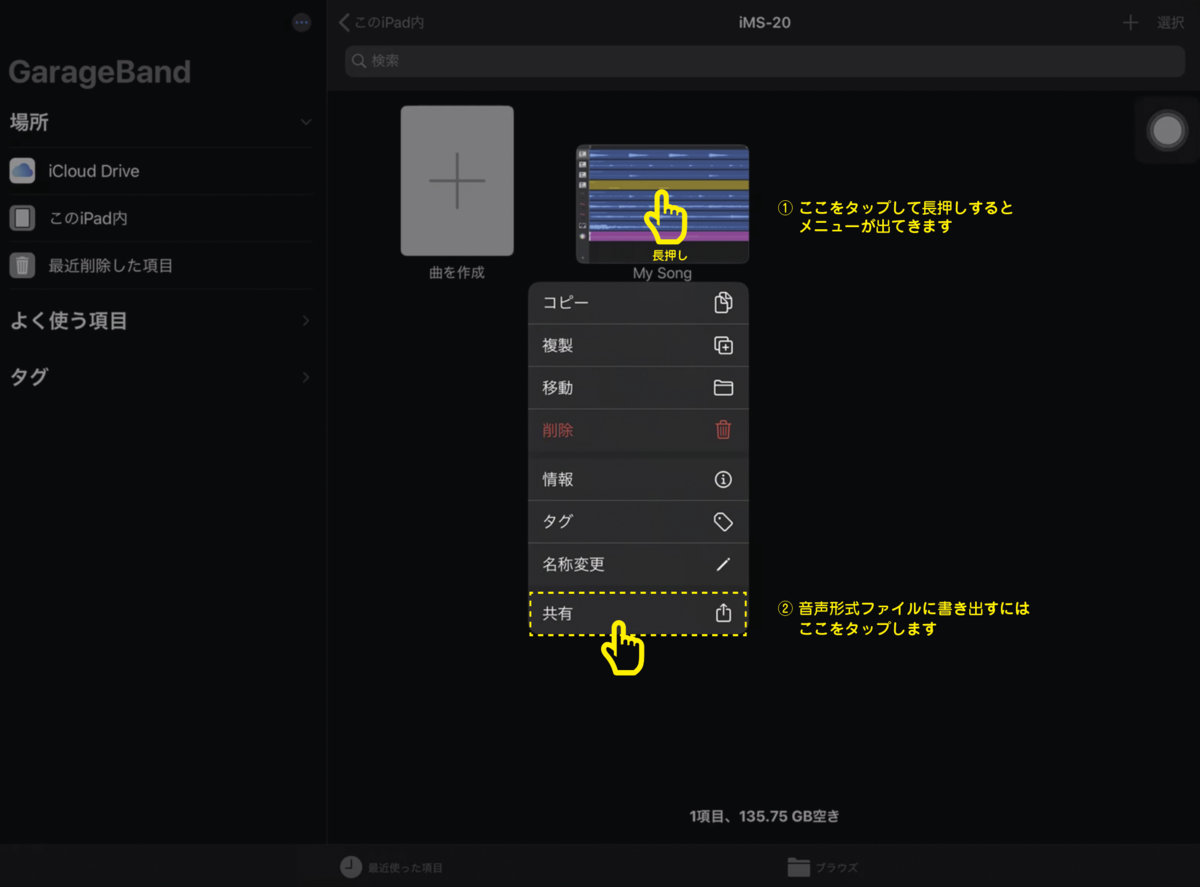This screenshot has width=1200, height=887.
Task: Tap the plus icon in top bar
Action: coord(1130,22)
